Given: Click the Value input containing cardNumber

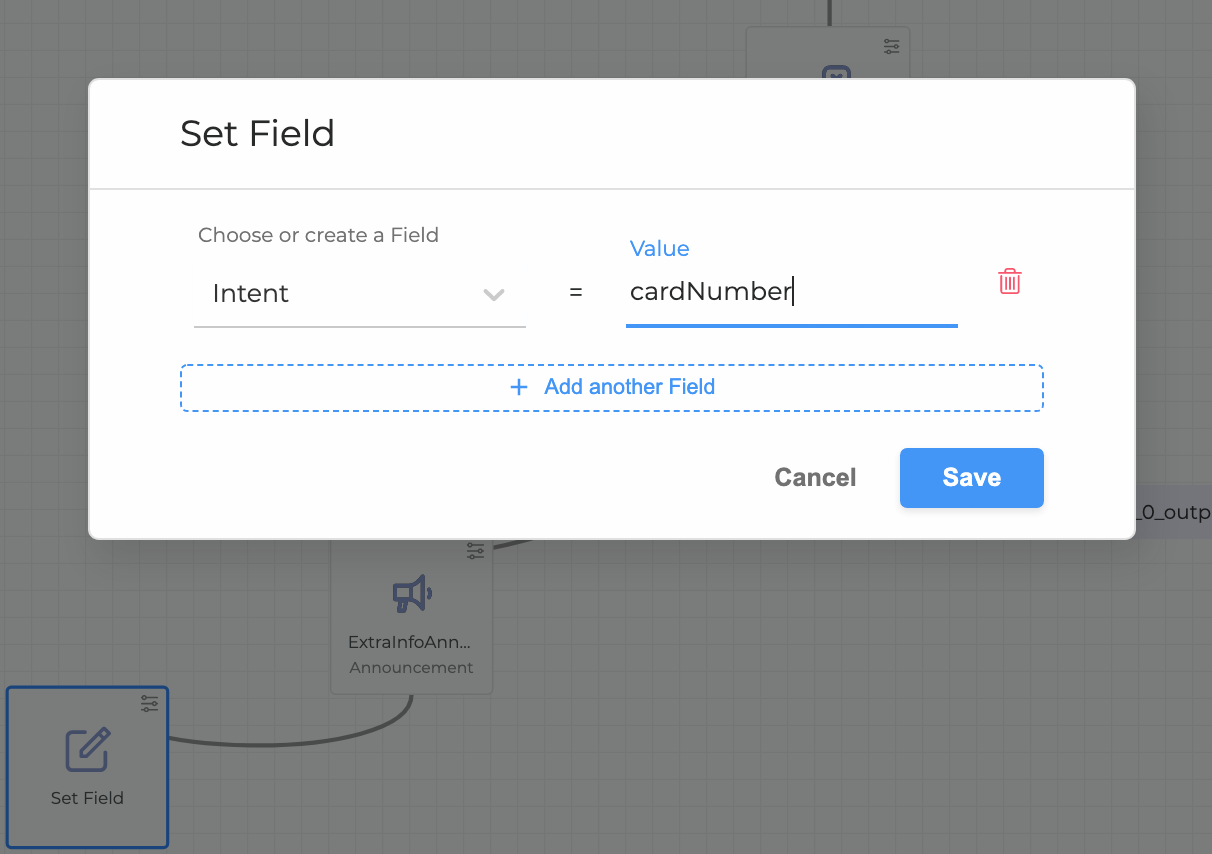Looking at the screenshot, I should click(790, 291).
